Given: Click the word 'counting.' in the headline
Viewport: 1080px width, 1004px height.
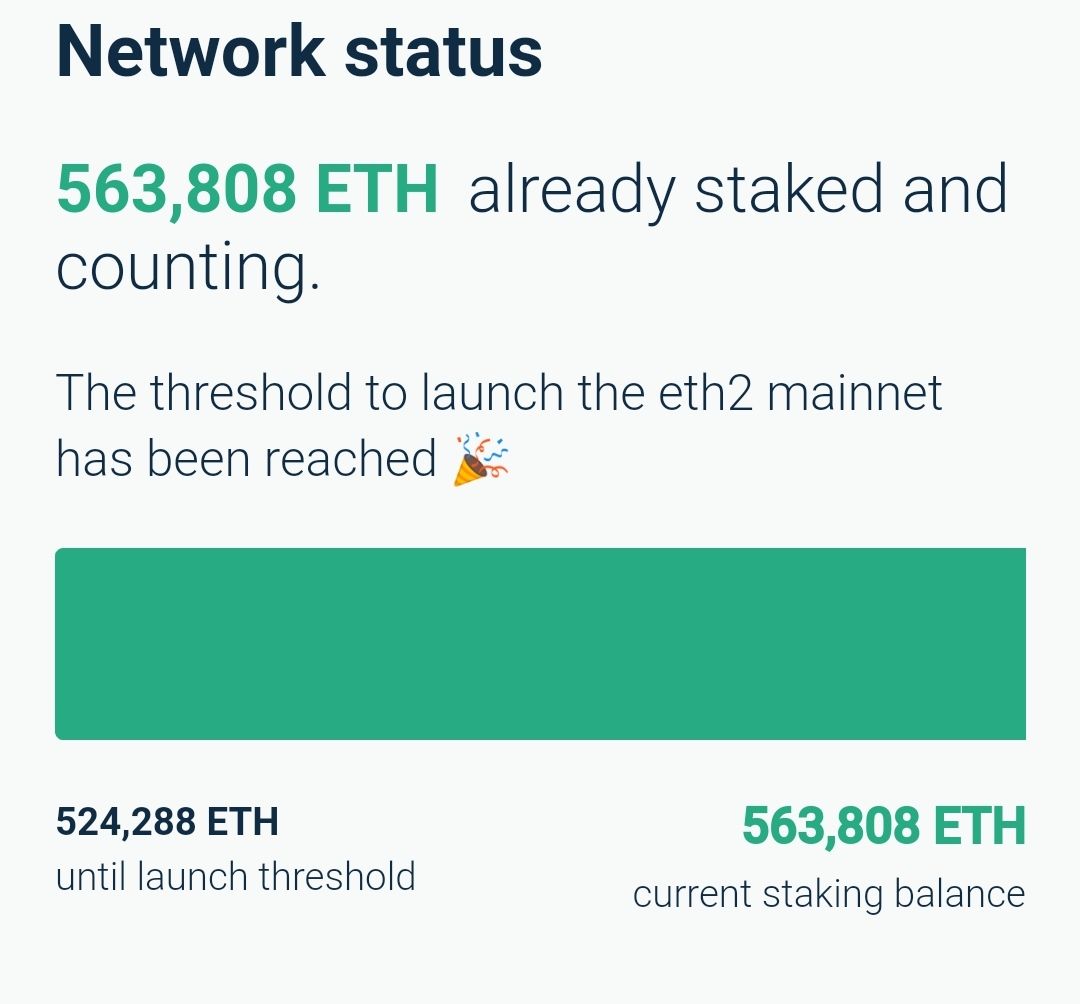Looking at the screenshot, I should pyautogui.click(x=188, y=268).
